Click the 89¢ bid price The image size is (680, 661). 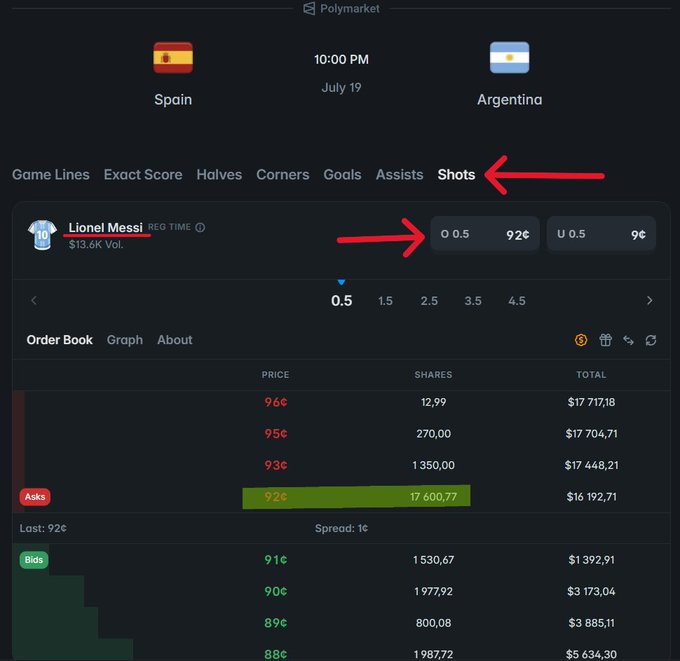point(276,623)
